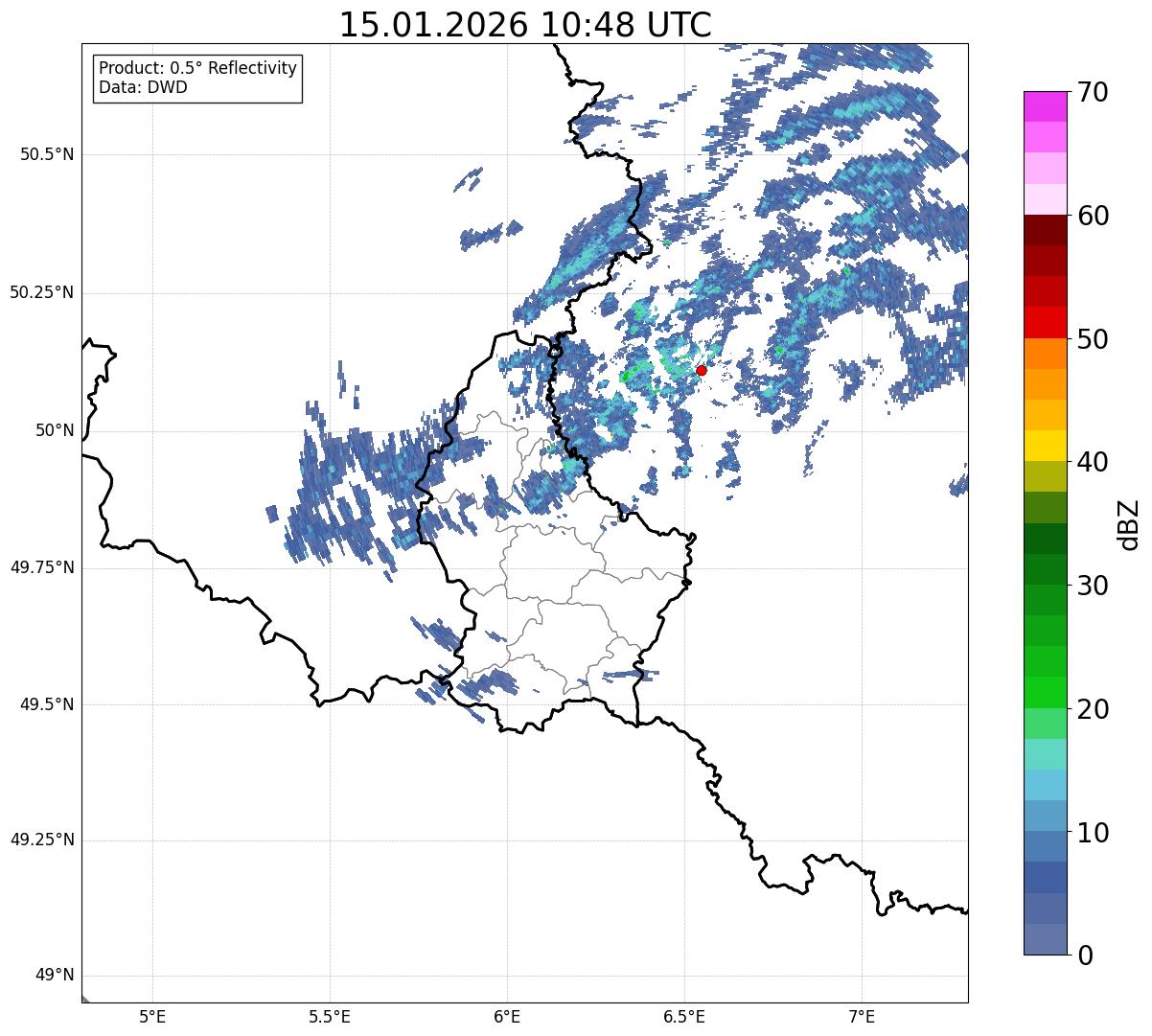
Task: Click the 'Product: 0.5° Reflectivity' legend text
Action: (x=197, y=69)
